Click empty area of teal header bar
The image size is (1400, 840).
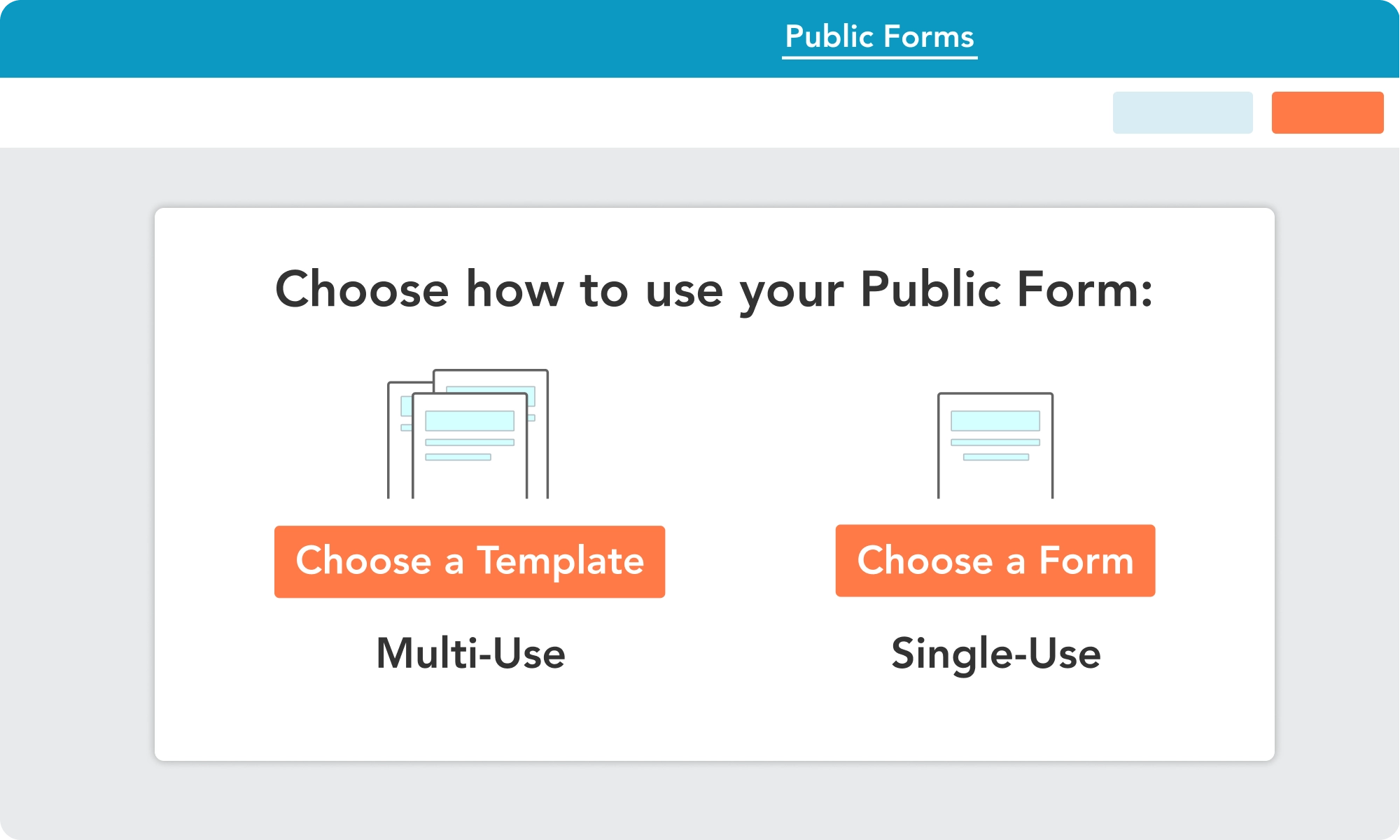click(350, 38)
